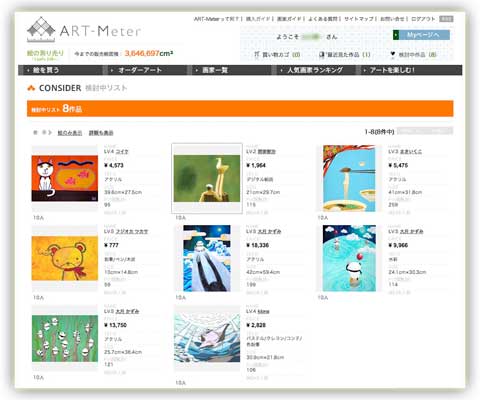Go to Myページへ button
The height and width of the screenshot is (400, 480).
pos(421,35)
